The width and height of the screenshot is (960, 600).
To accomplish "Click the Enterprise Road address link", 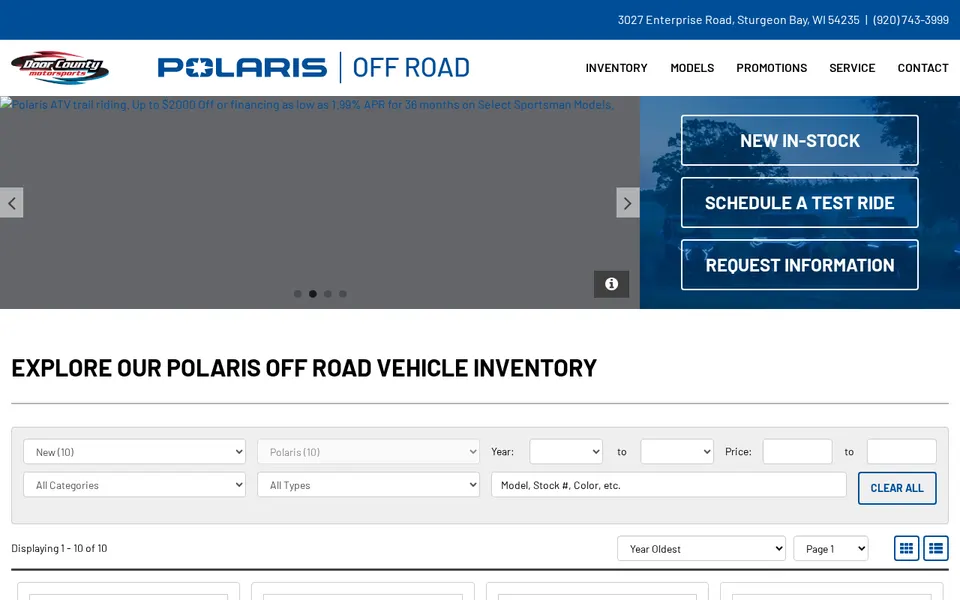I will (x=738, y=20).
